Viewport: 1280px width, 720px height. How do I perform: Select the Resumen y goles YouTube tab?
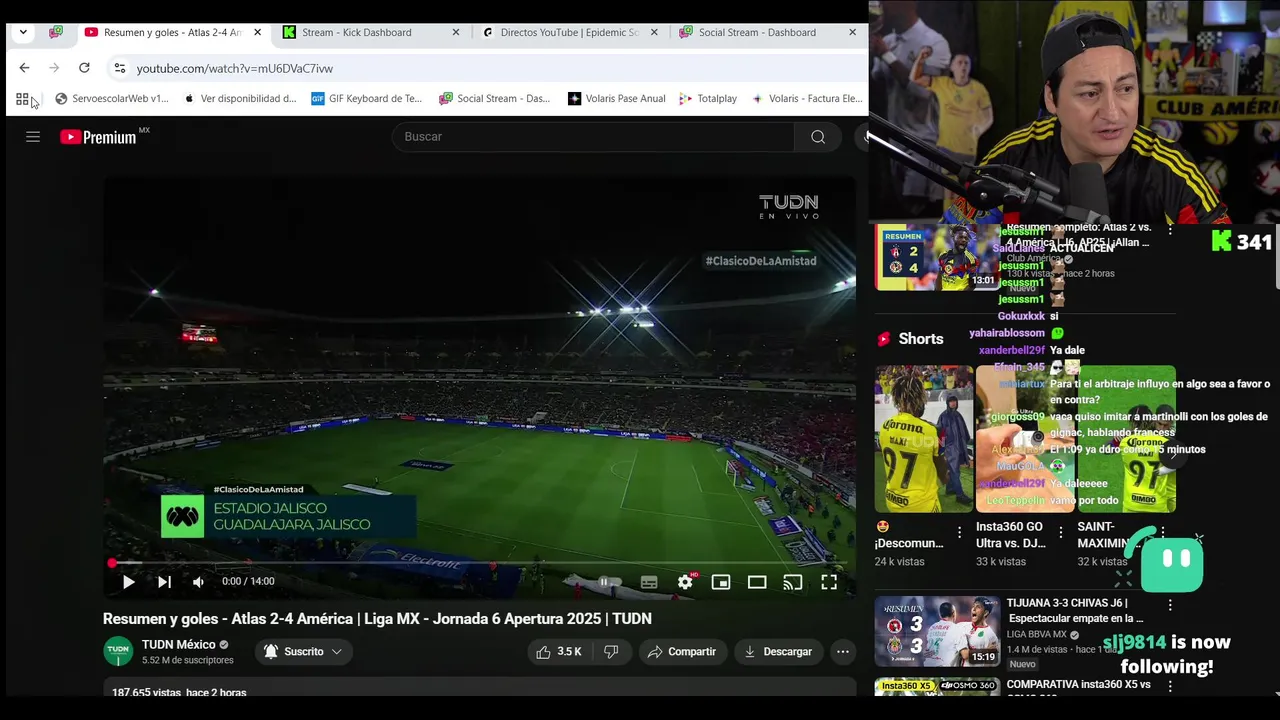[172, 32]
